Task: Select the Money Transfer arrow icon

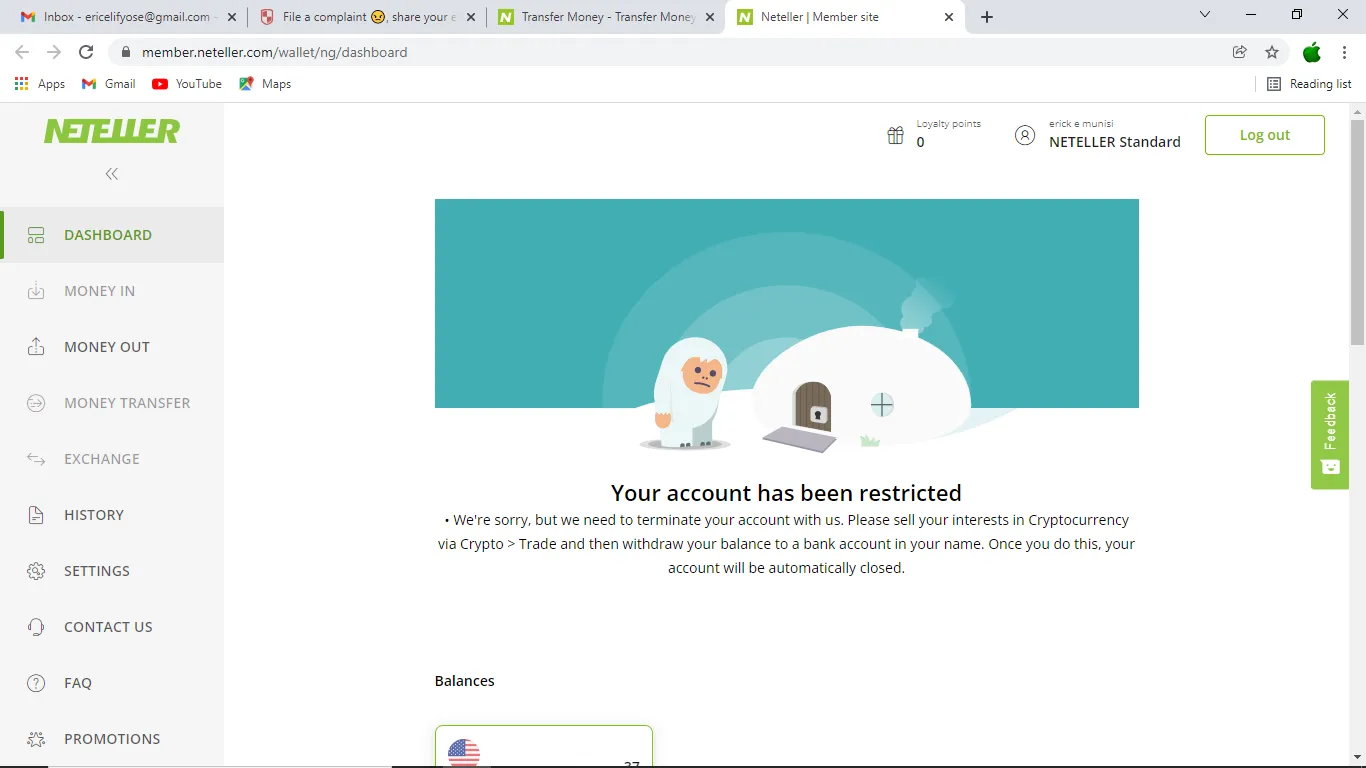Action: (x=36, y=403)
